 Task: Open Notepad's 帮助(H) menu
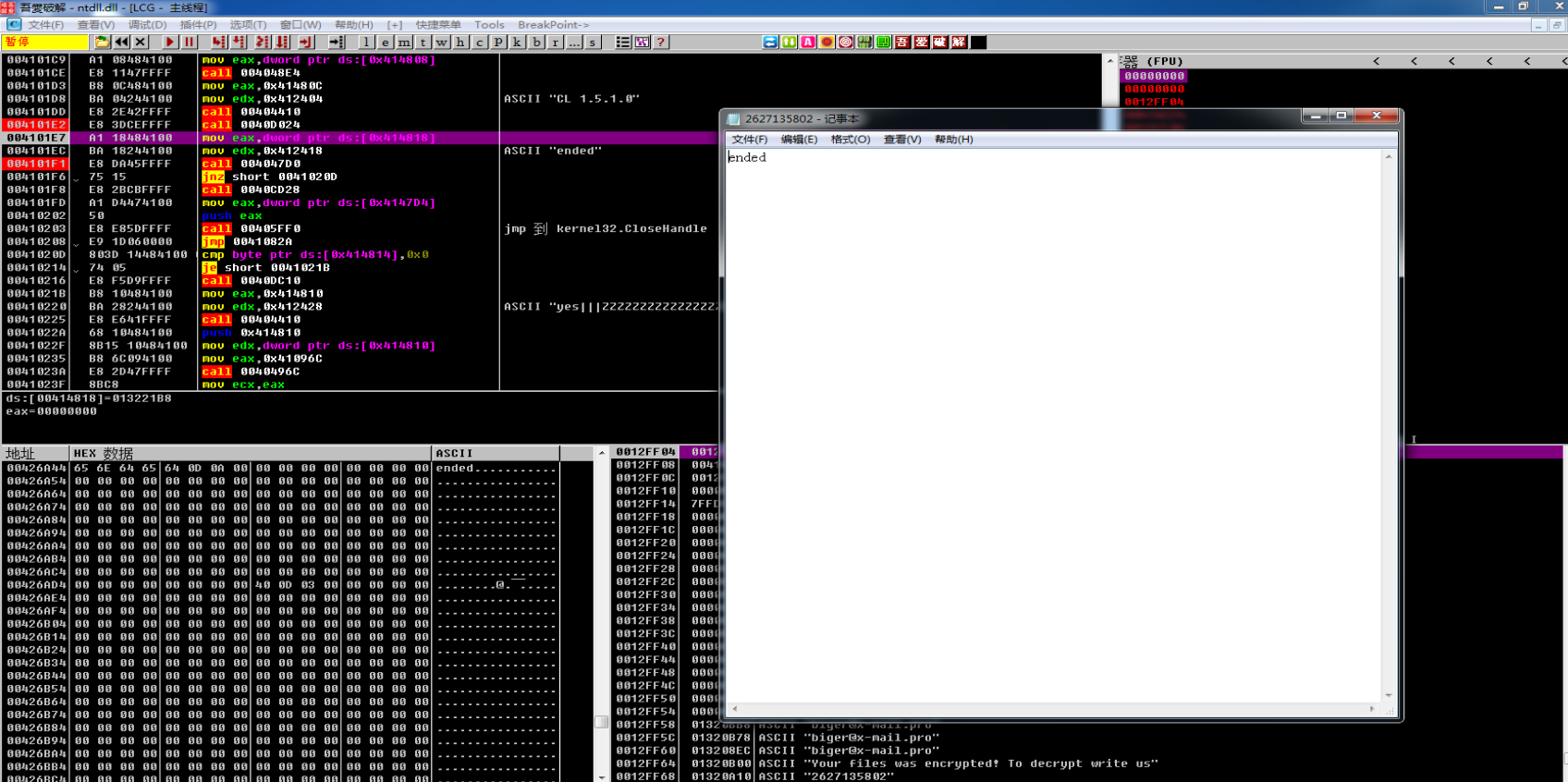[953, 140]
